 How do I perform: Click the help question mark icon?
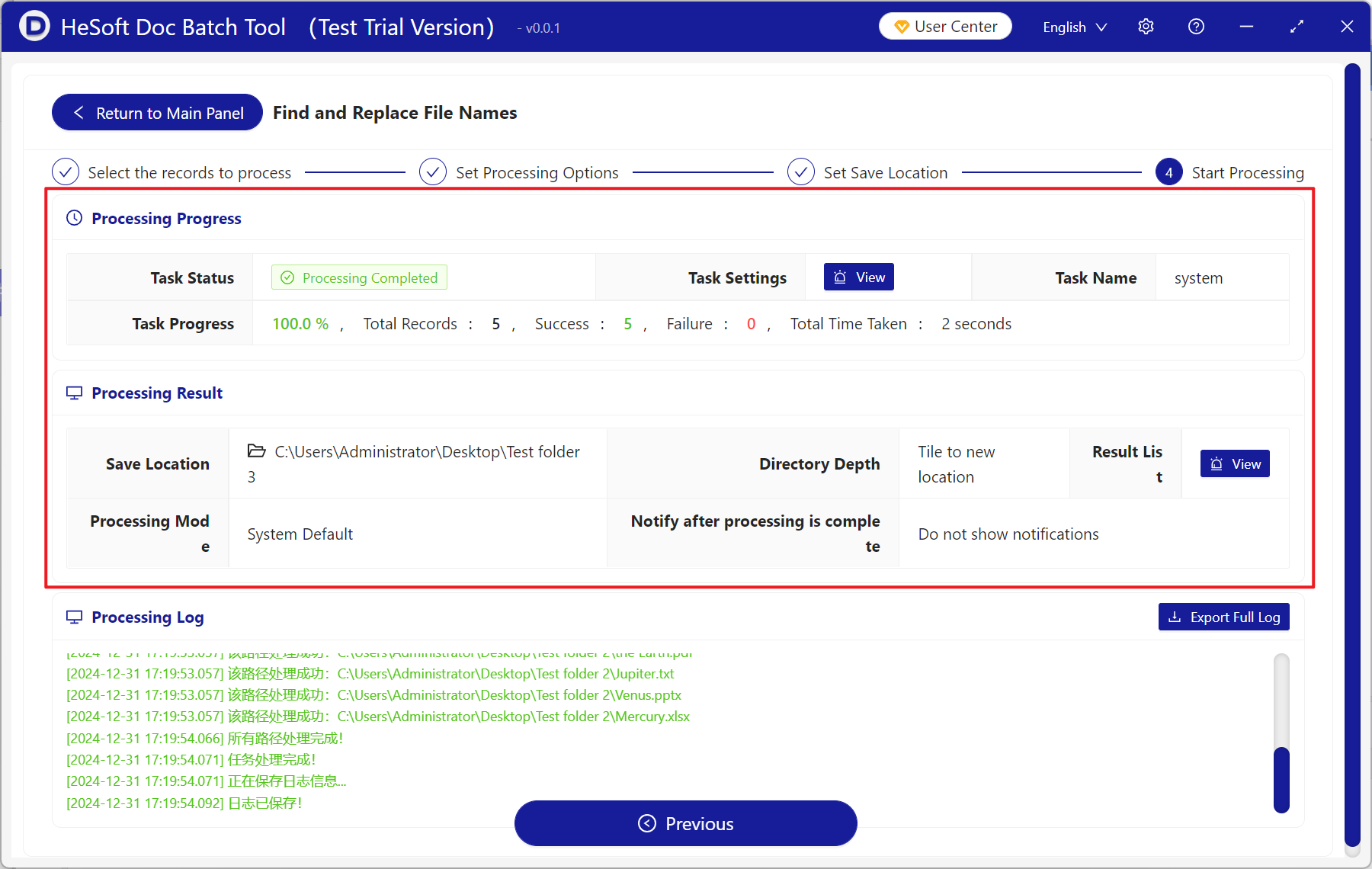[1196, 27]
